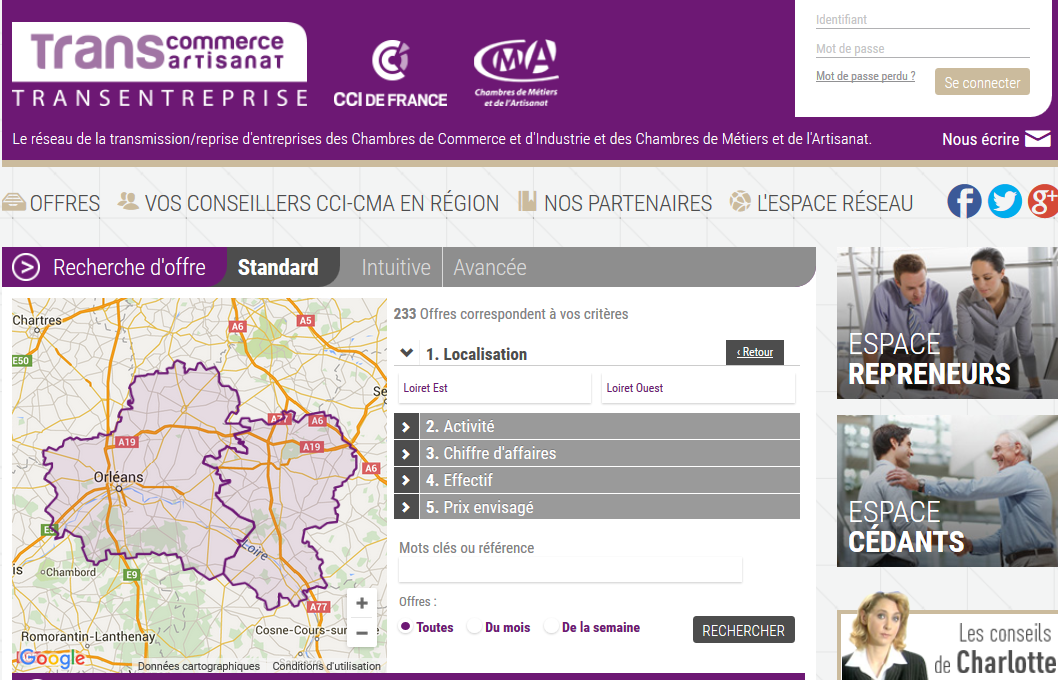Expand the 3. Chiffre d'affaires section
The height and width of the screenshot is (680, 1058).
click(x=406, y=453)
